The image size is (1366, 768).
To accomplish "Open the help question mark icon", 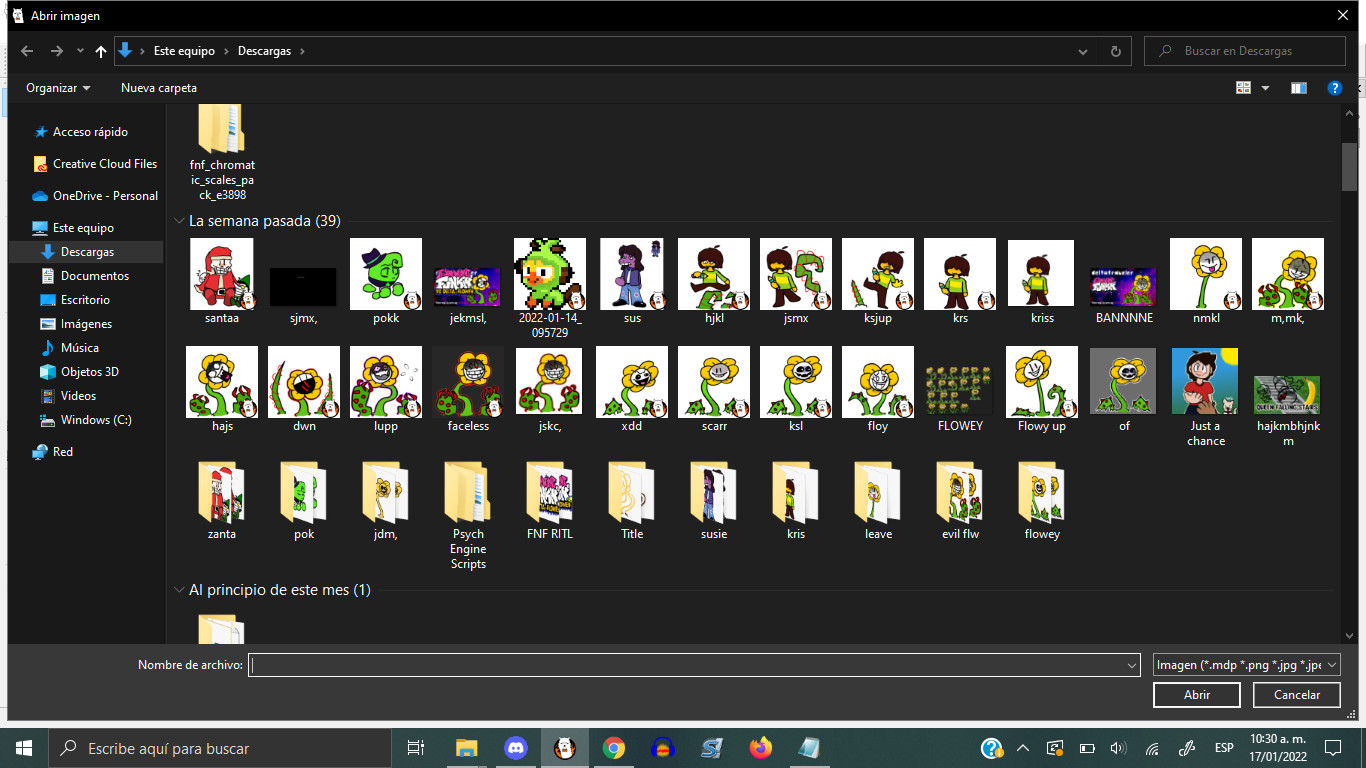I will click(x=1334, y=88).
